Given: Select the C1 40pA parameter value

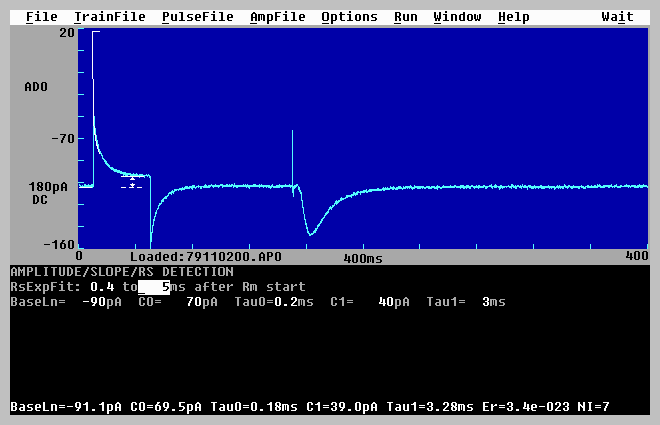Looking at the screenshot, I should pos(370,301).
